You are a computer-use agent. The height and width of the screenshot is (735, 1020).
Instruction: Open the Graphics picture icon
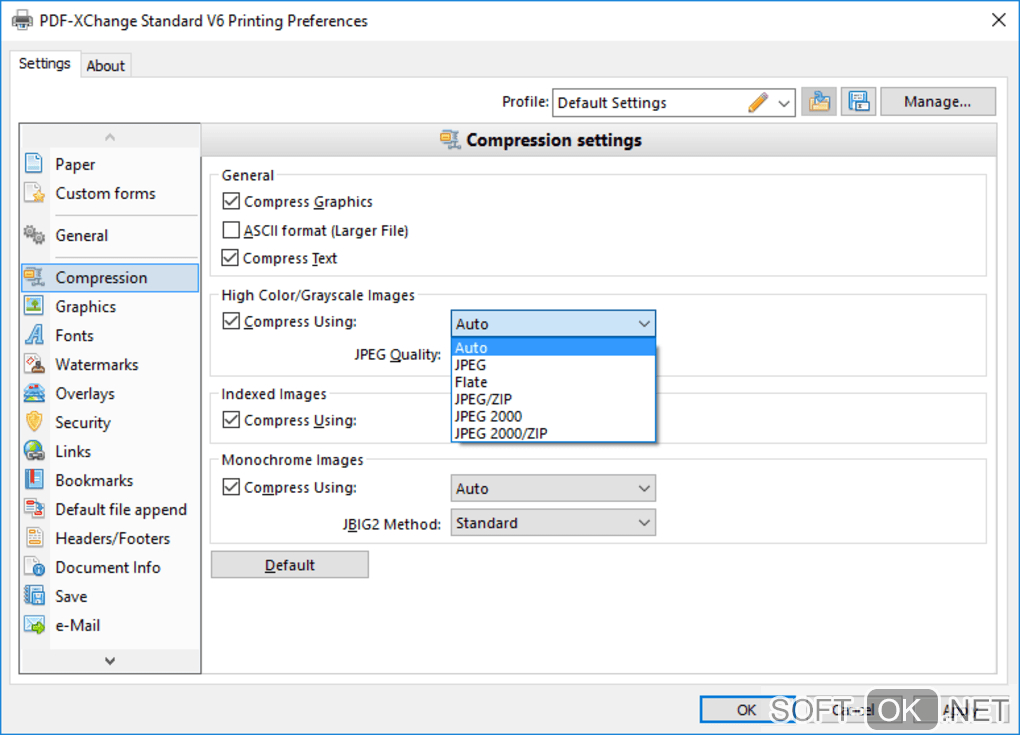[34, 306]
